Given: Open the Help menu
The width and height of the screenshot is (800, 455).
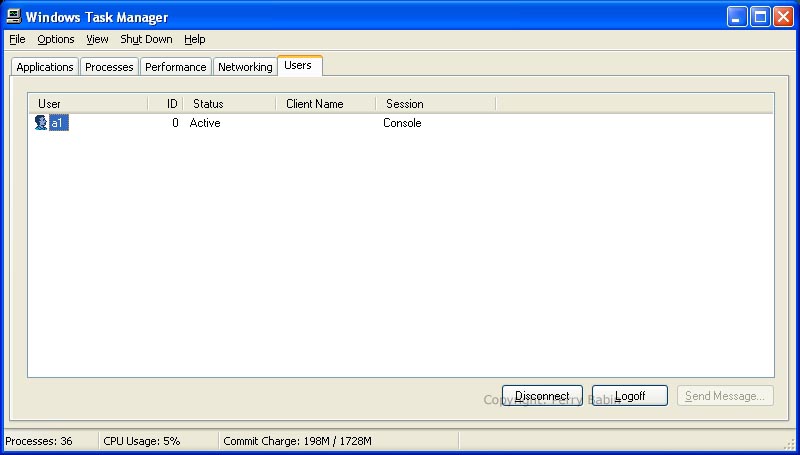Looking at the screenshot, I should coord(194,39).
